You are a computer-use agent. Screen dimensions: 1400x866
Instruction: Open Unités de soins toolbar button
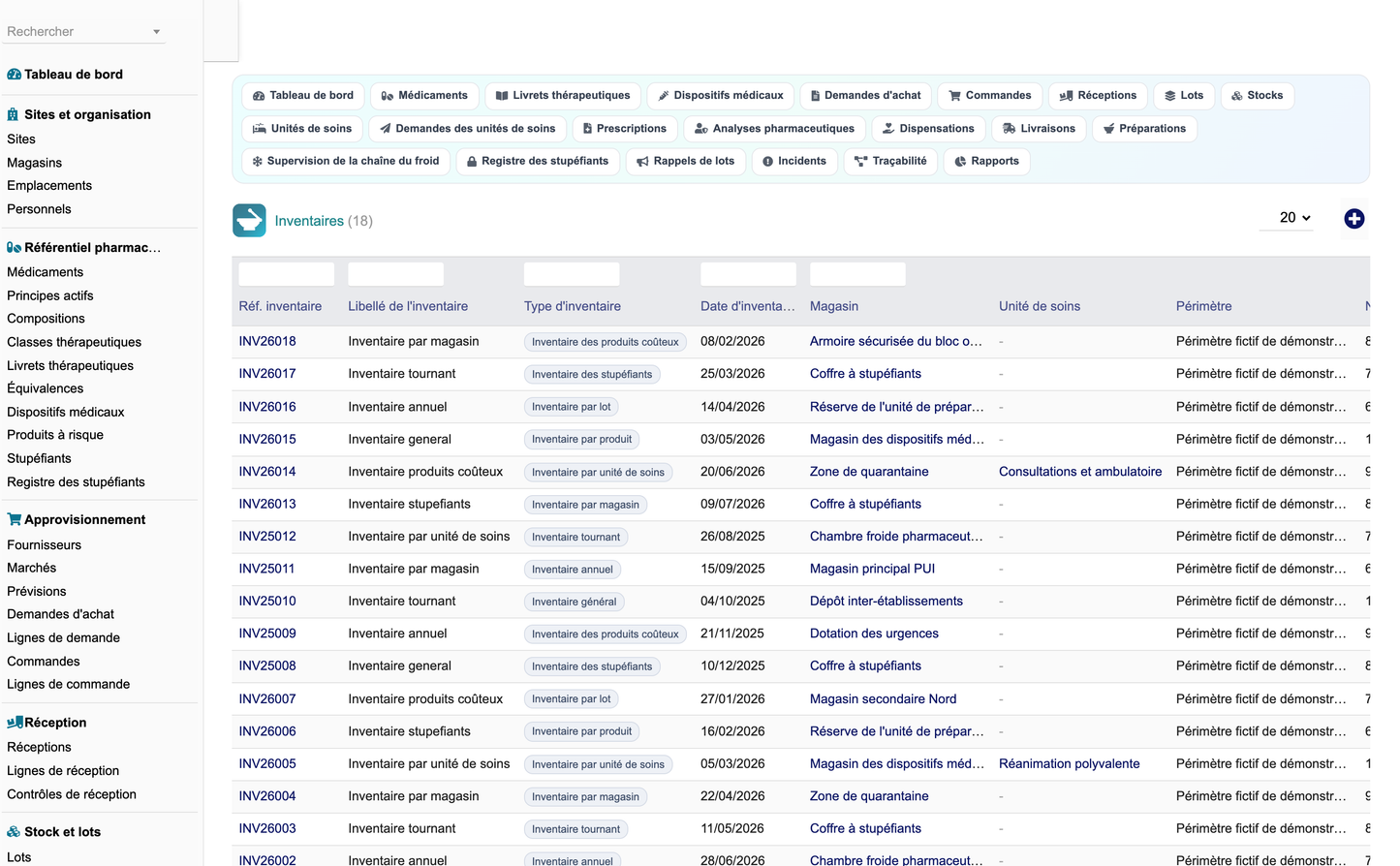pyautogui.click(x=302, y=129)
